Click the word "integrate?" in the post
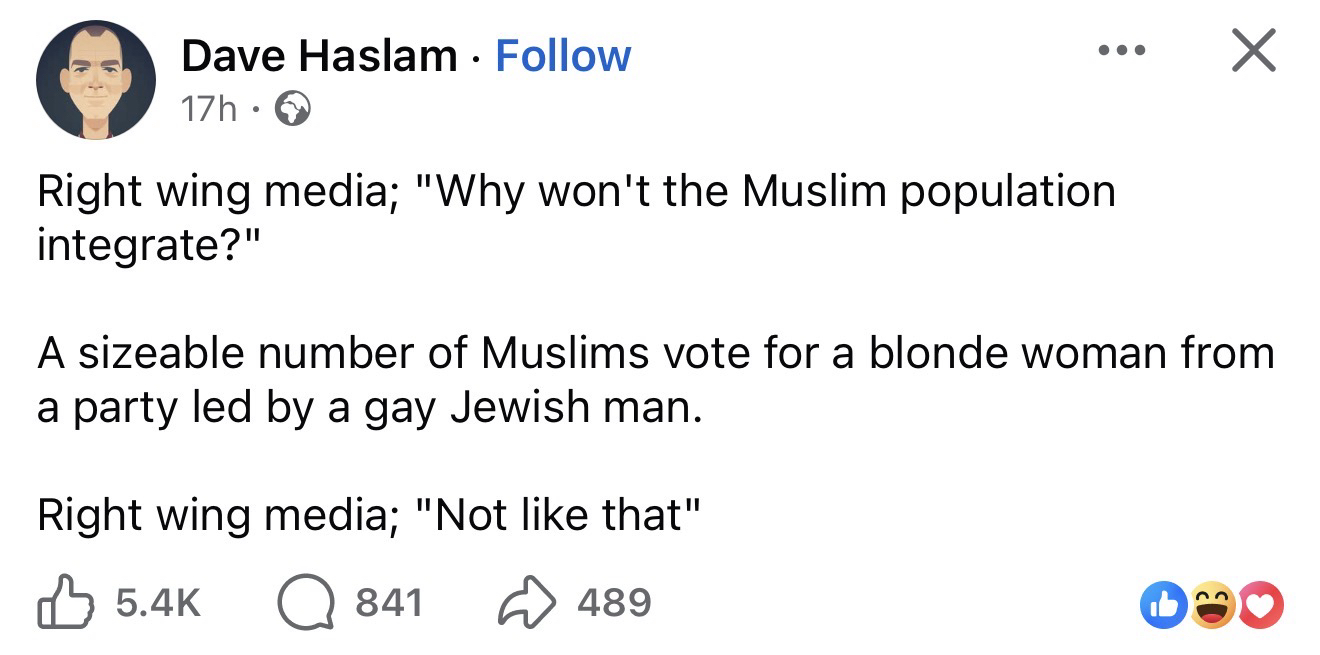Screen dimensions: 1320x655 (x=146, y=245)
